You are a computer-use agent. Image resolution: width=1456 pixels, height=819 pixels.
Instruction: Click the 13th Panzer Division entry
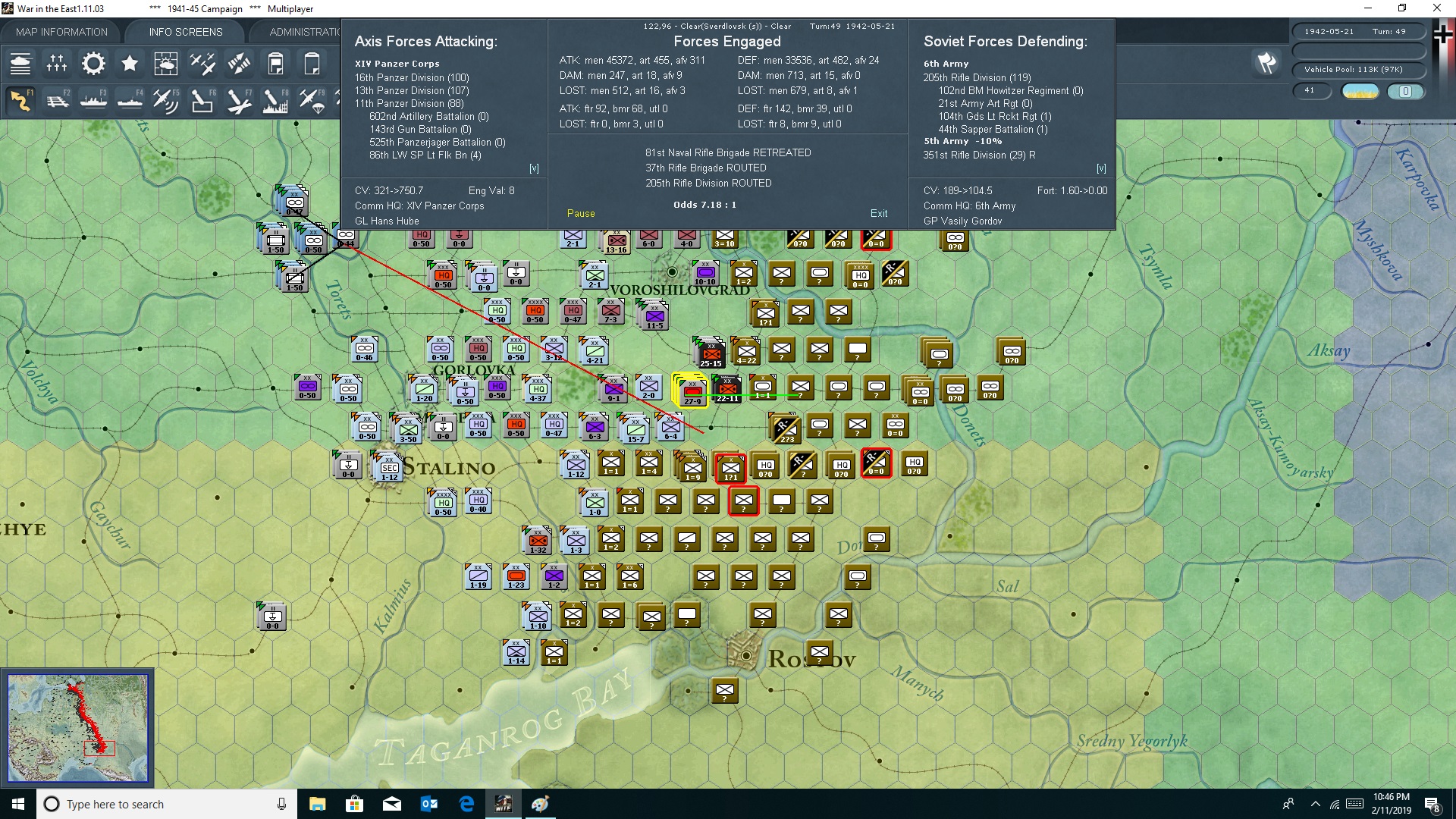point(412,91)
